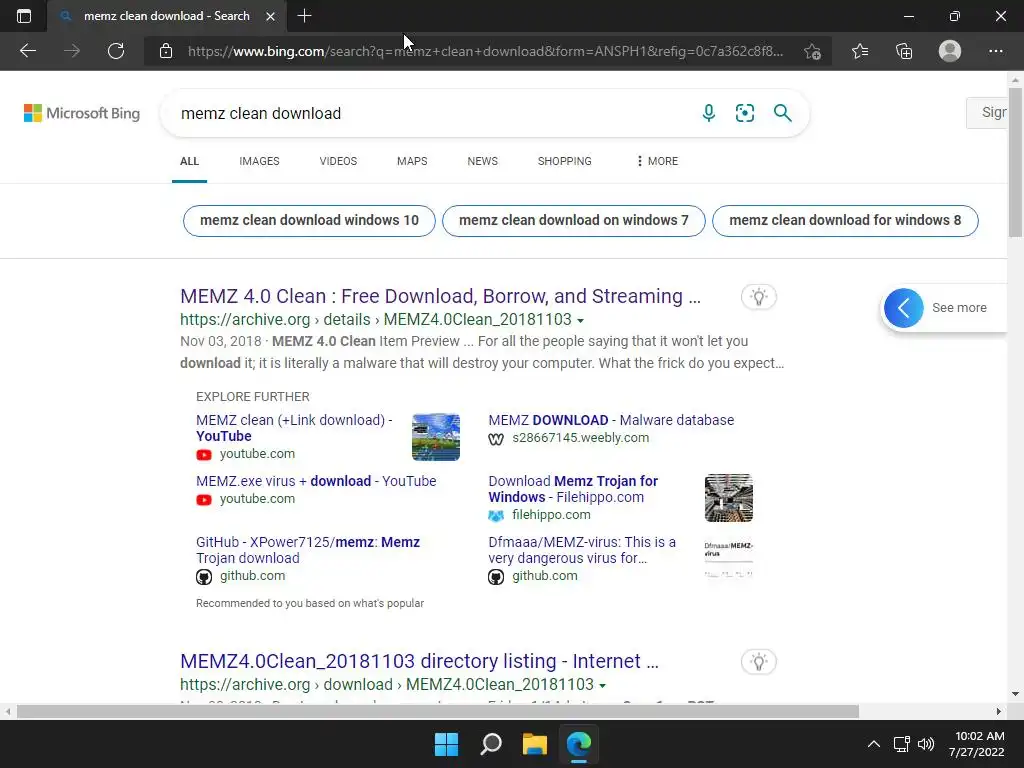Open the Collections icon in the toolbar
Image resolution: width=1024 pixels, height=768 pixels.
(904, 51)
